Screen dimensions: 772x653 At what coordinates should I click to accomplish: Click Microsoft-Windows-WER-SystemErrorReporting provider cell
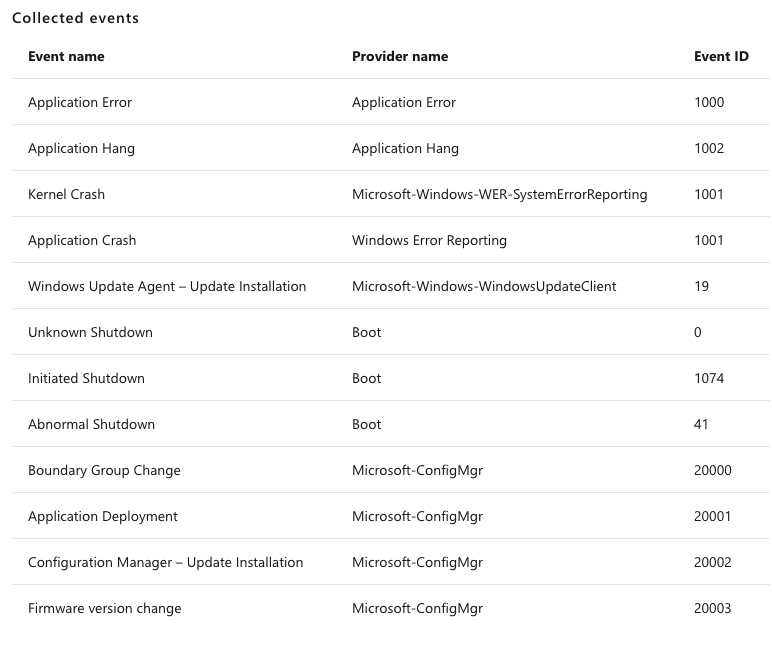499,195
